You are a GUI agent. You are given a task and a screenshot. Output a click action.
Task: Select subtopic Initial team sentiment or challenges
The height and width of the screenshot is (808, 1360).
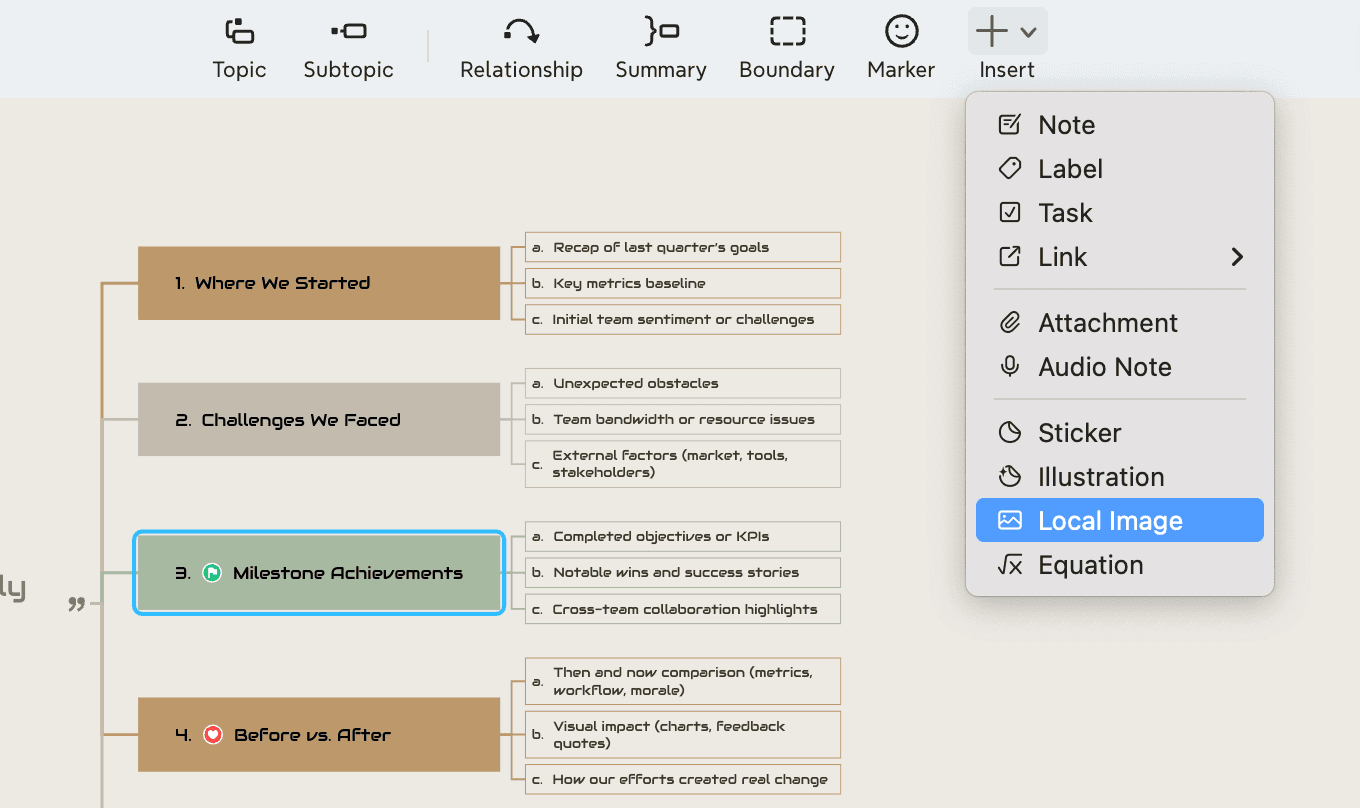[683, 320]
